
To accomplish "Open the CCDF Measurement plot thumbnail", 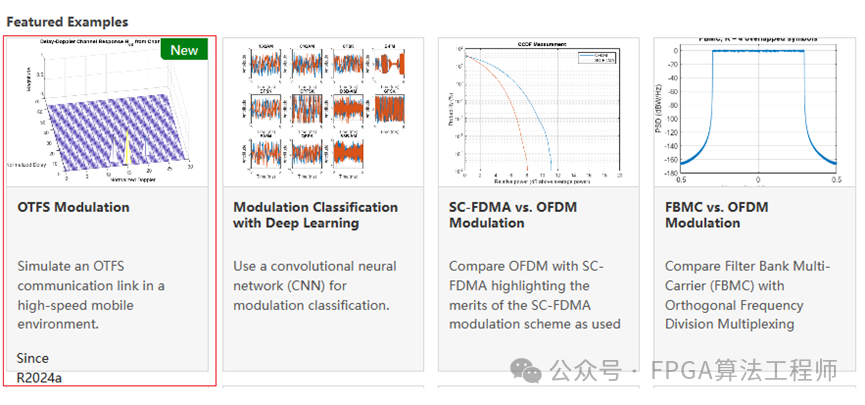I will pos(539,112).
